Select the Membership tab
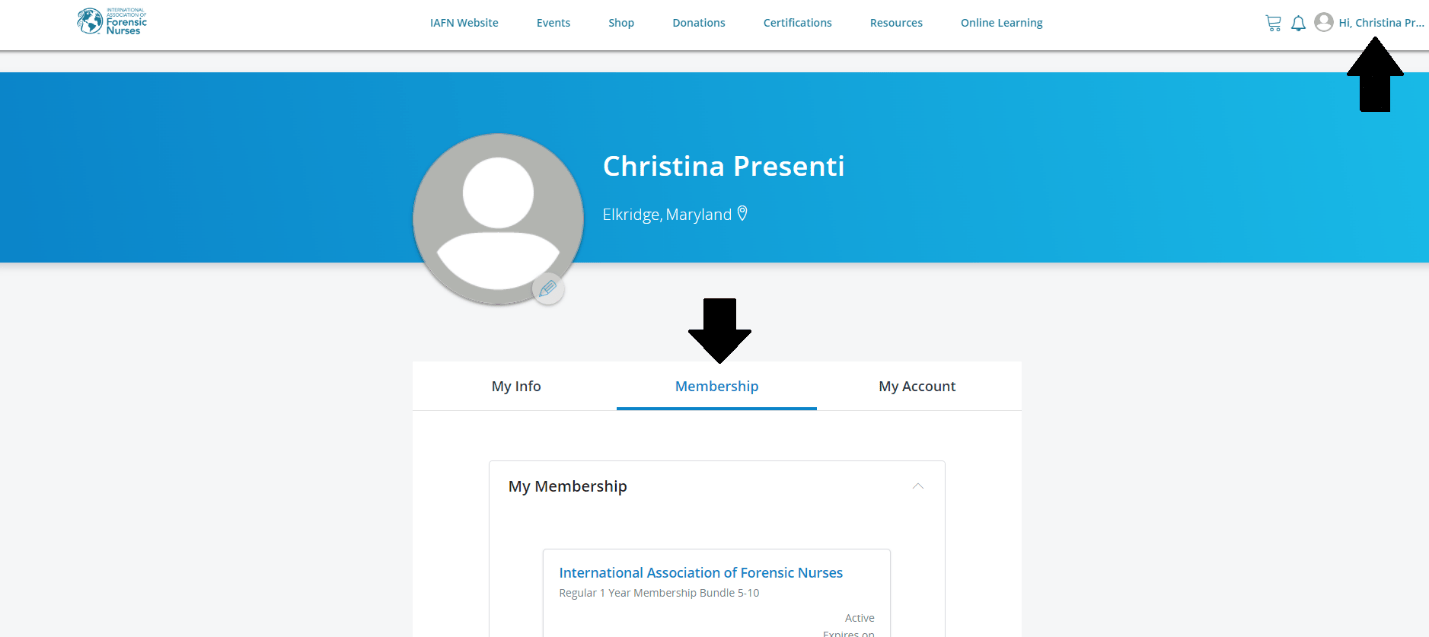 tap(717, 386)
